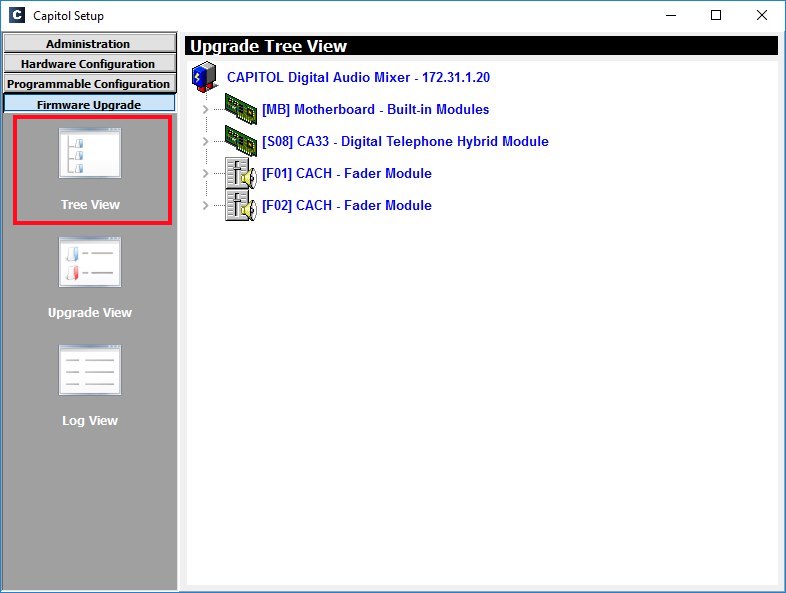Open the Hardware Configuration section

coord(90,63)
